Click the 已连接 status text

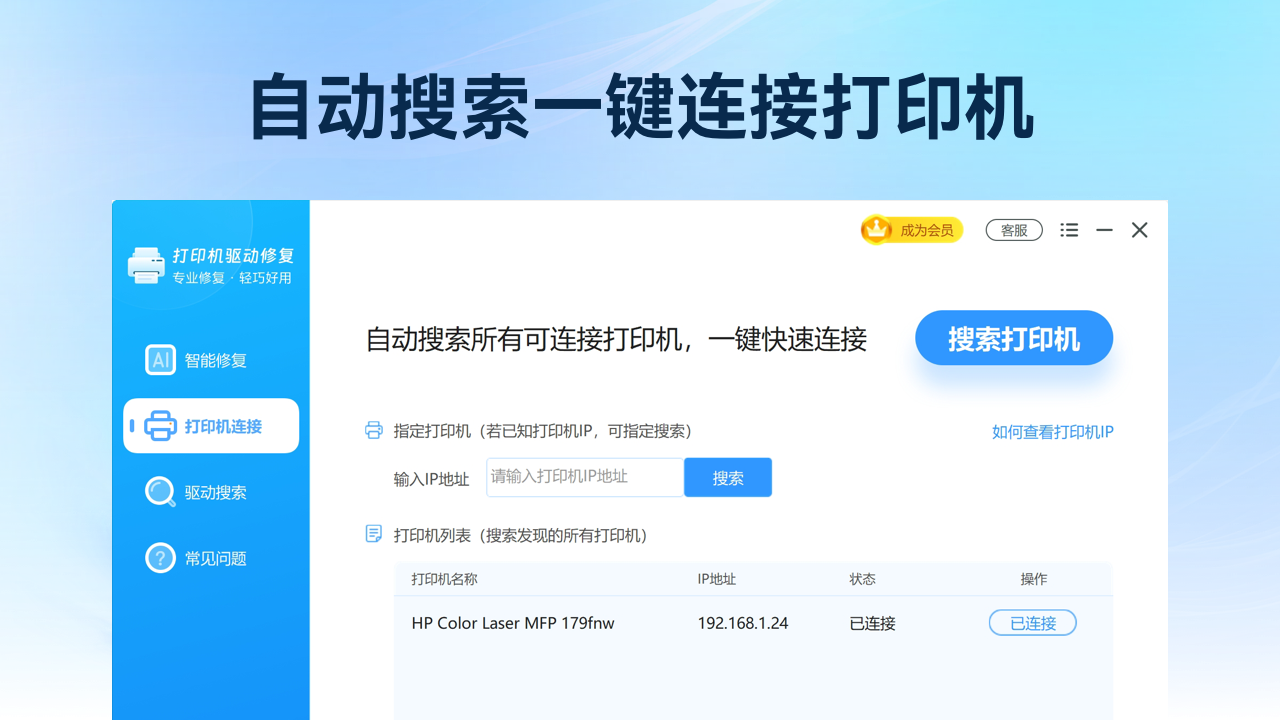pyautogui.click(x=873, y=623)
